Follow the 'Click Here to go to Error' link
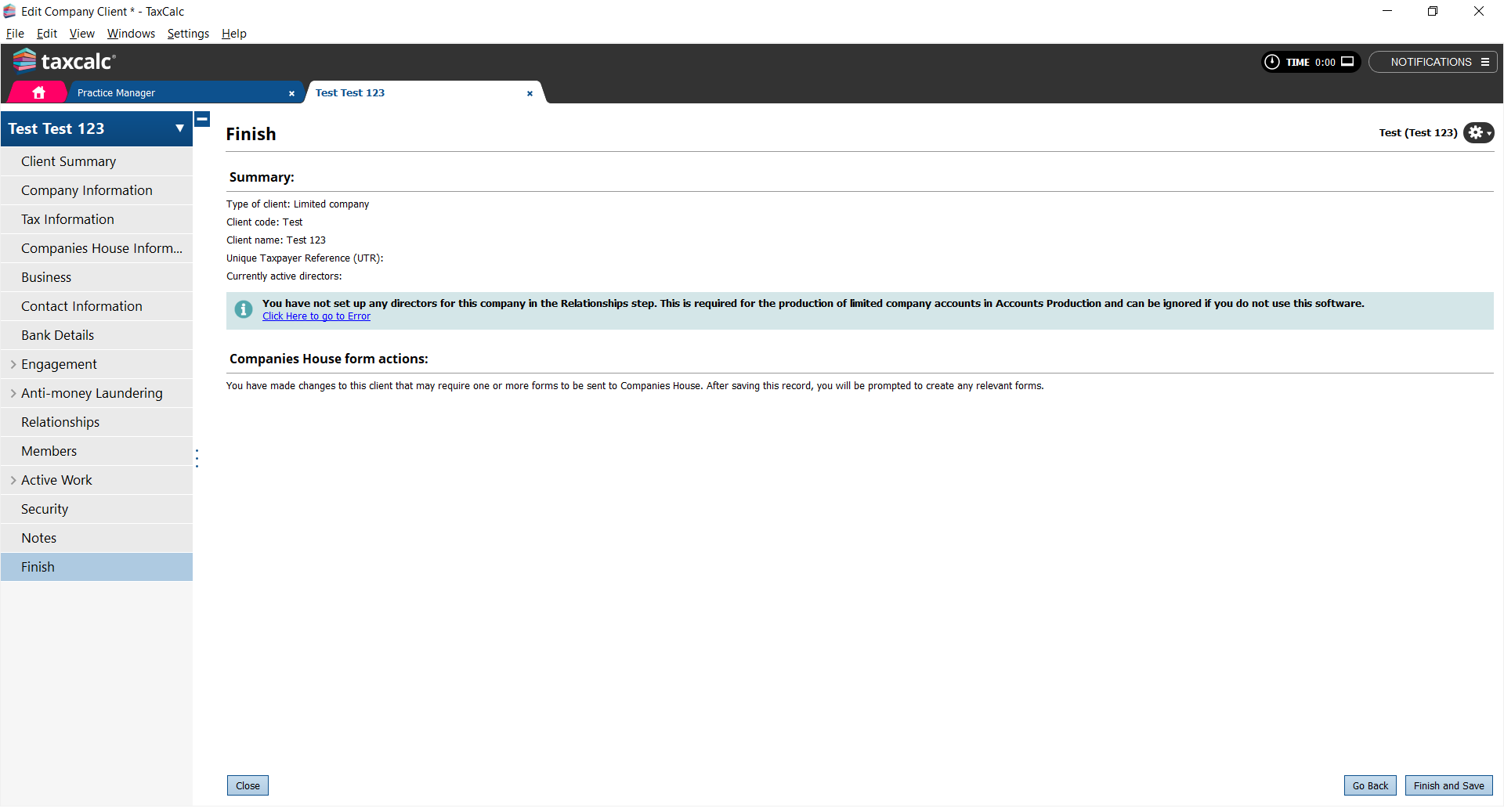 316,316
